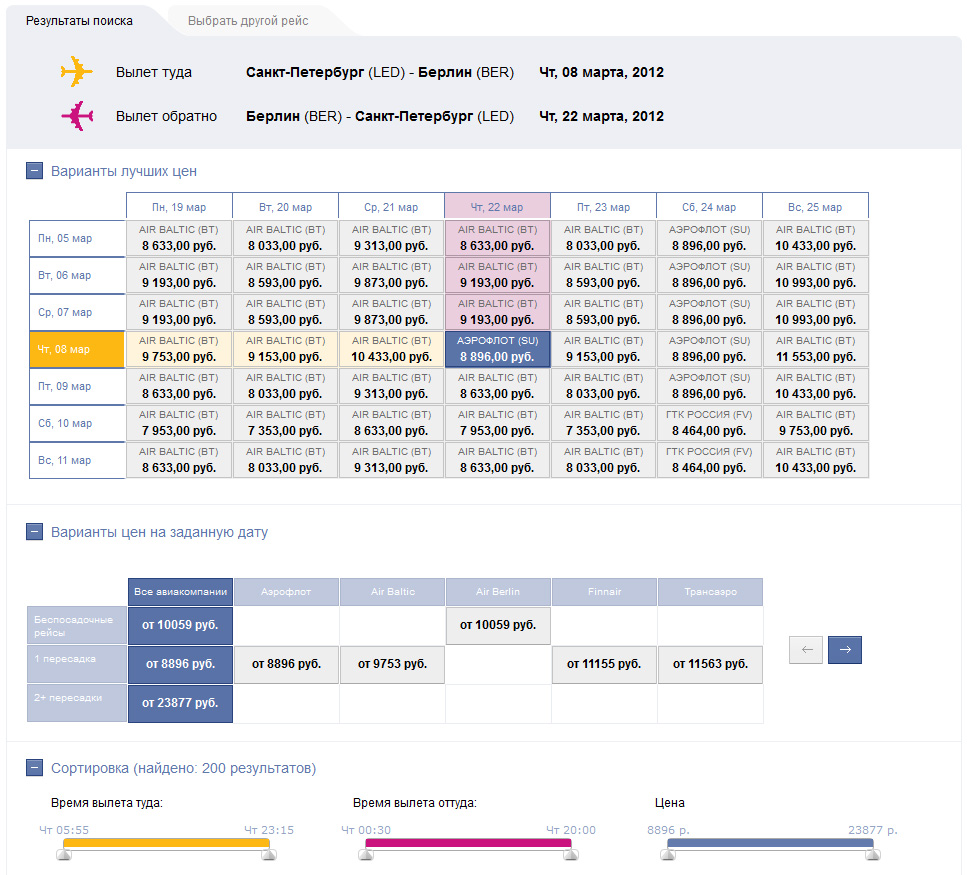The width and height of the screenshot is (967, 875).
Task: Click the right handle of the price slider
Action: point(874,853)
